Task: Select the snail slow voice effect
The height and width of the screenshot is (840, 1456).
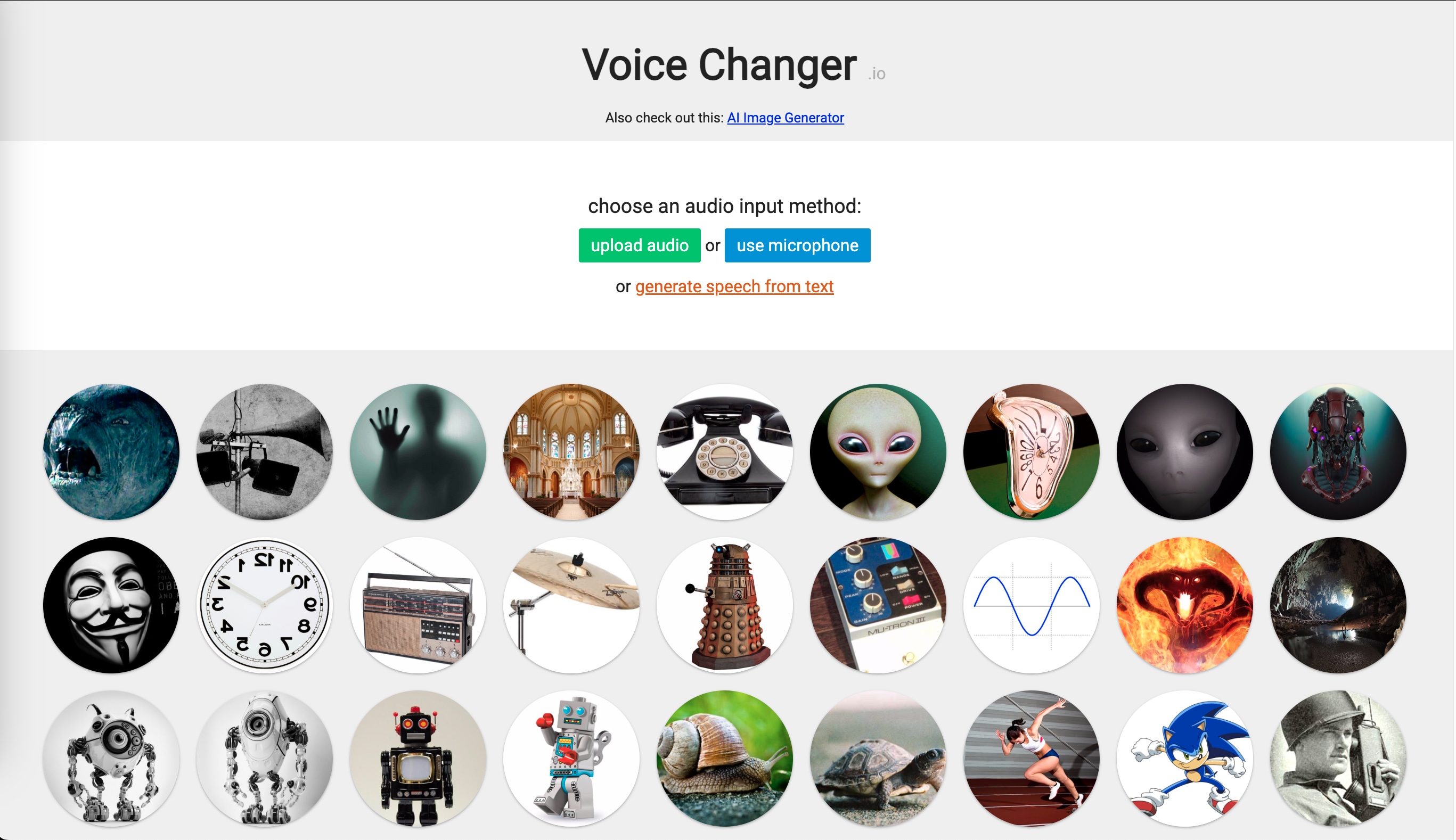Action: (725, 759)
